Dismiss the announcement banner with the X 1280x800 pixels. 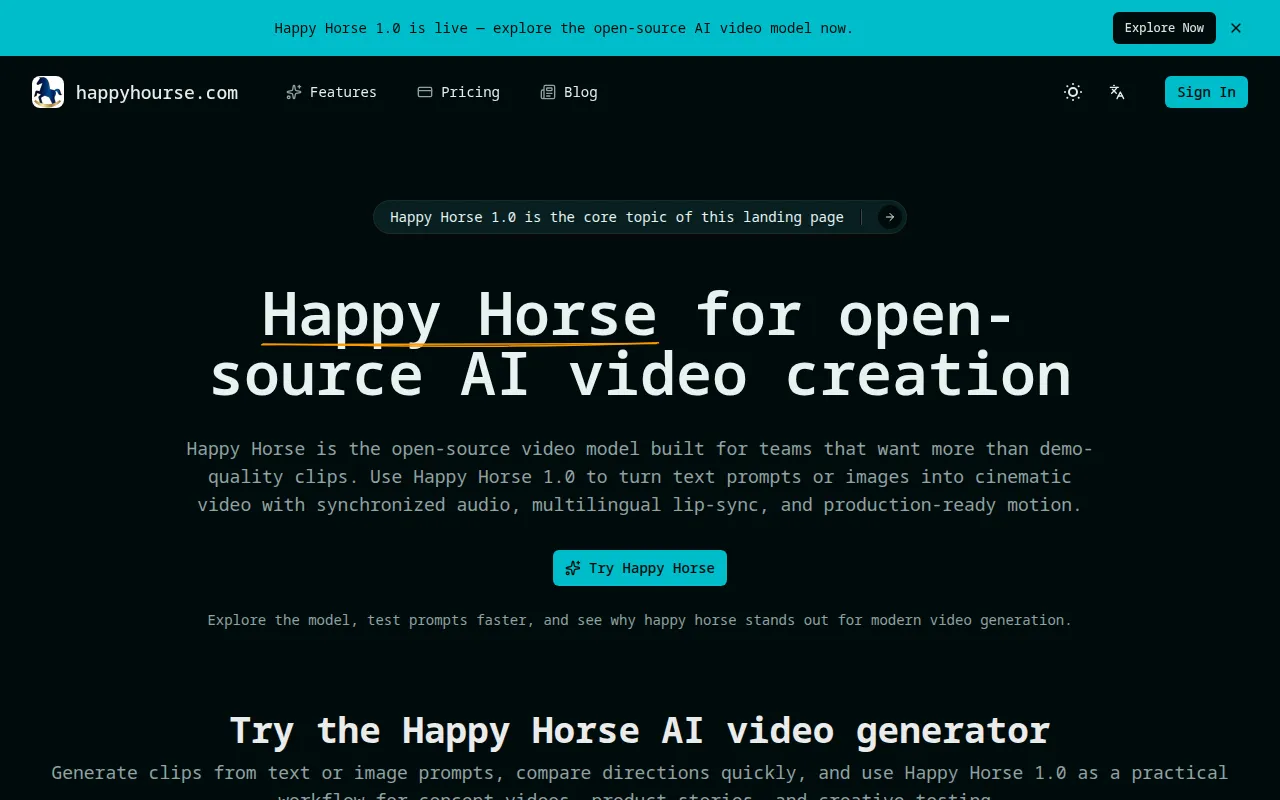(1236, 28)
